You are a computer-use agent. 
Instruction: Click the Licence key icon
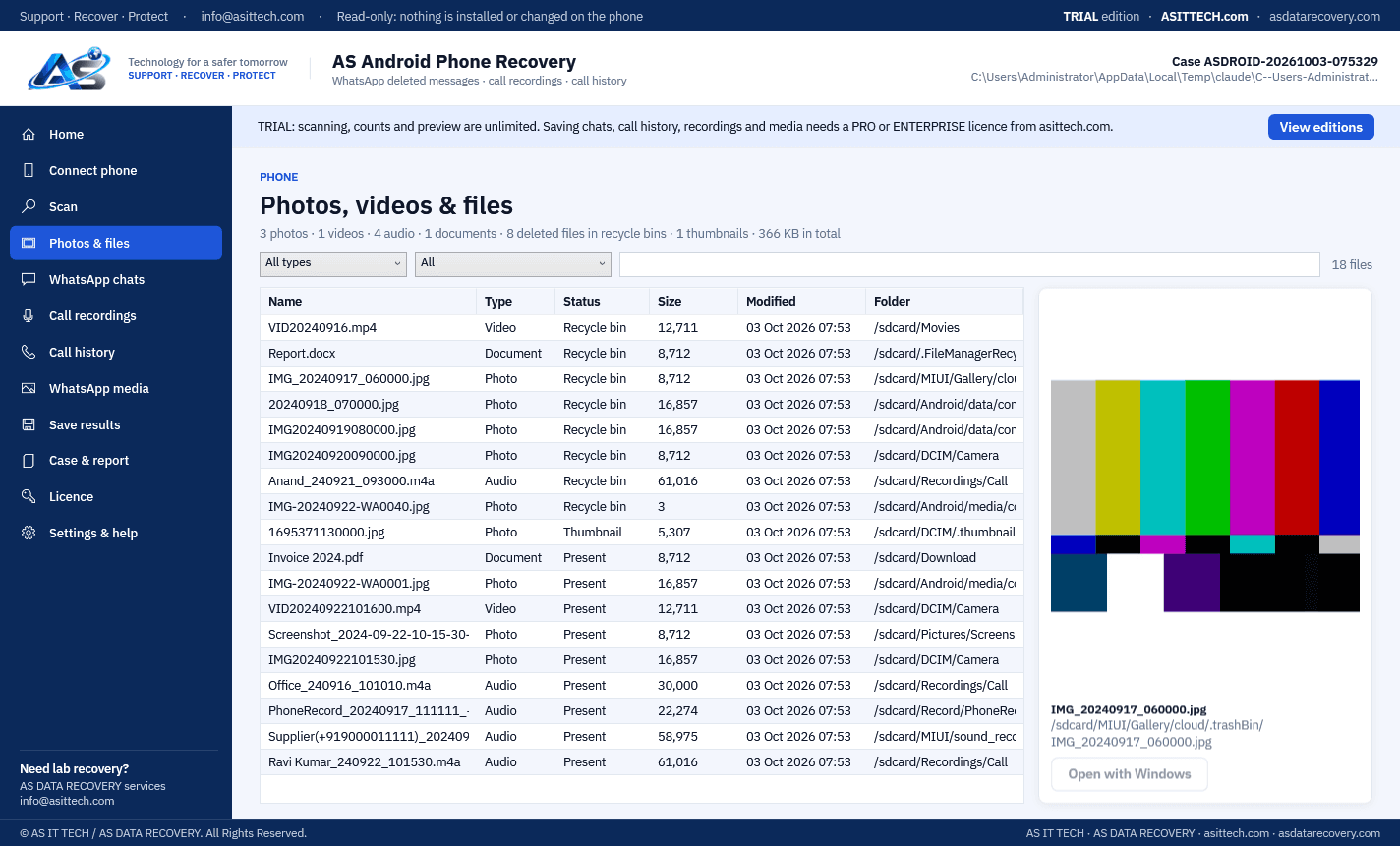(x=29, y=497)
